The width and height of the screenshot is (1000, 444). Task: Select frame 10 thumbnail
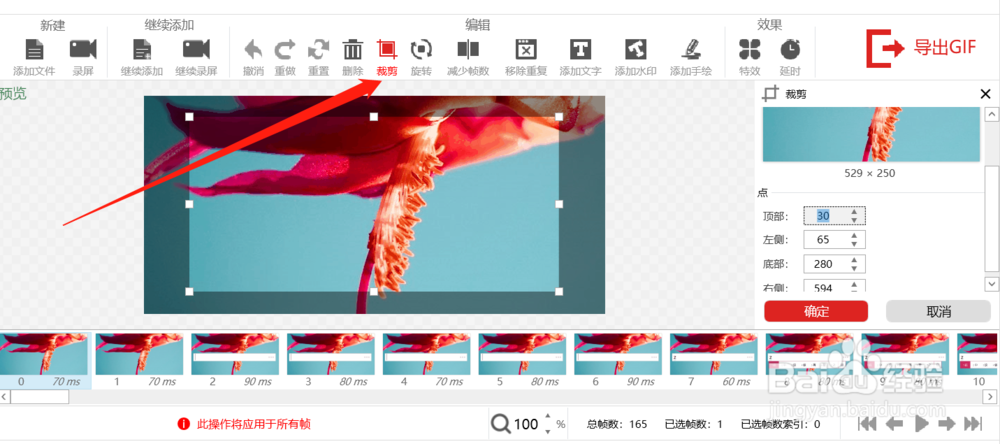pos(978,354)
